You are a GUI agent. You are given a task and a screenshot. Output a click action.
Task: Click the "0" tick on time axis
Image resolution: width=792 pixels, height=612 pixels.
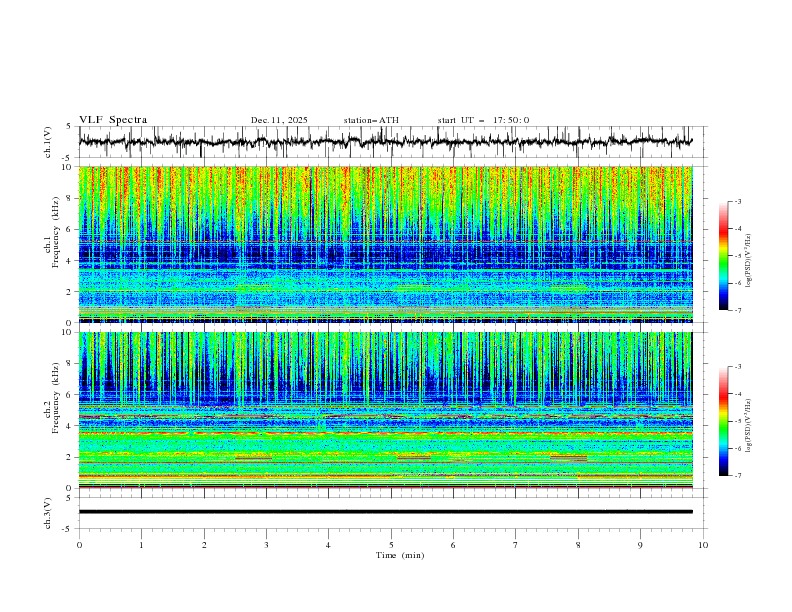[x=79, y=545]
